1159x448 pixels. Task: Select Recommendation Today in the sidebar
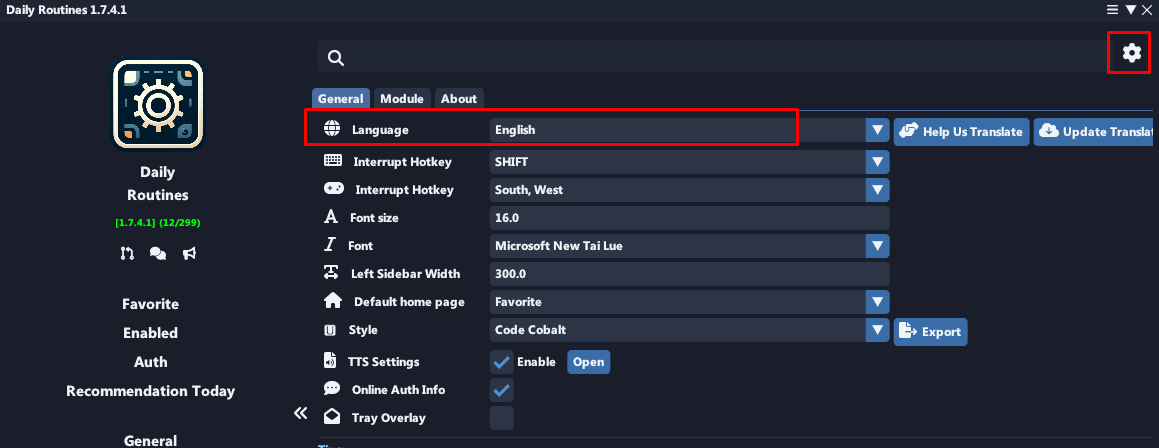click(151, 391)
